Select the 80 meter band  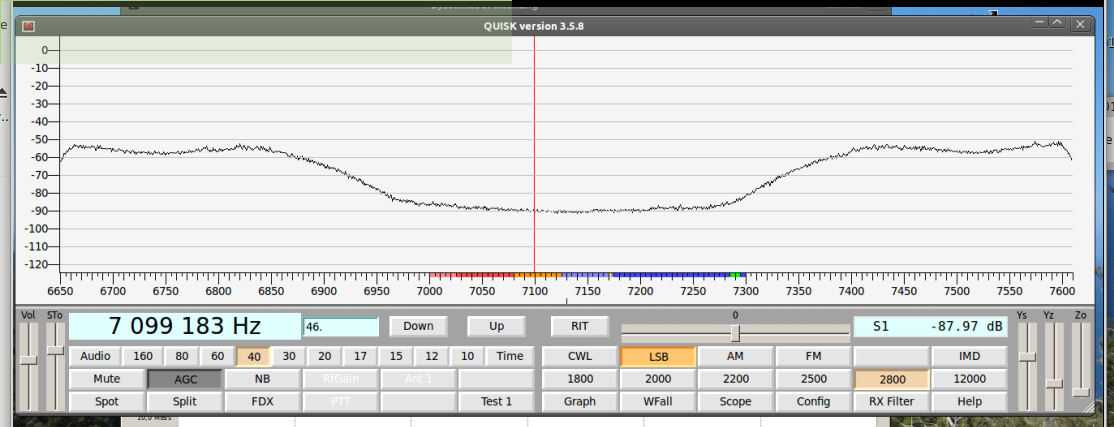181,357
